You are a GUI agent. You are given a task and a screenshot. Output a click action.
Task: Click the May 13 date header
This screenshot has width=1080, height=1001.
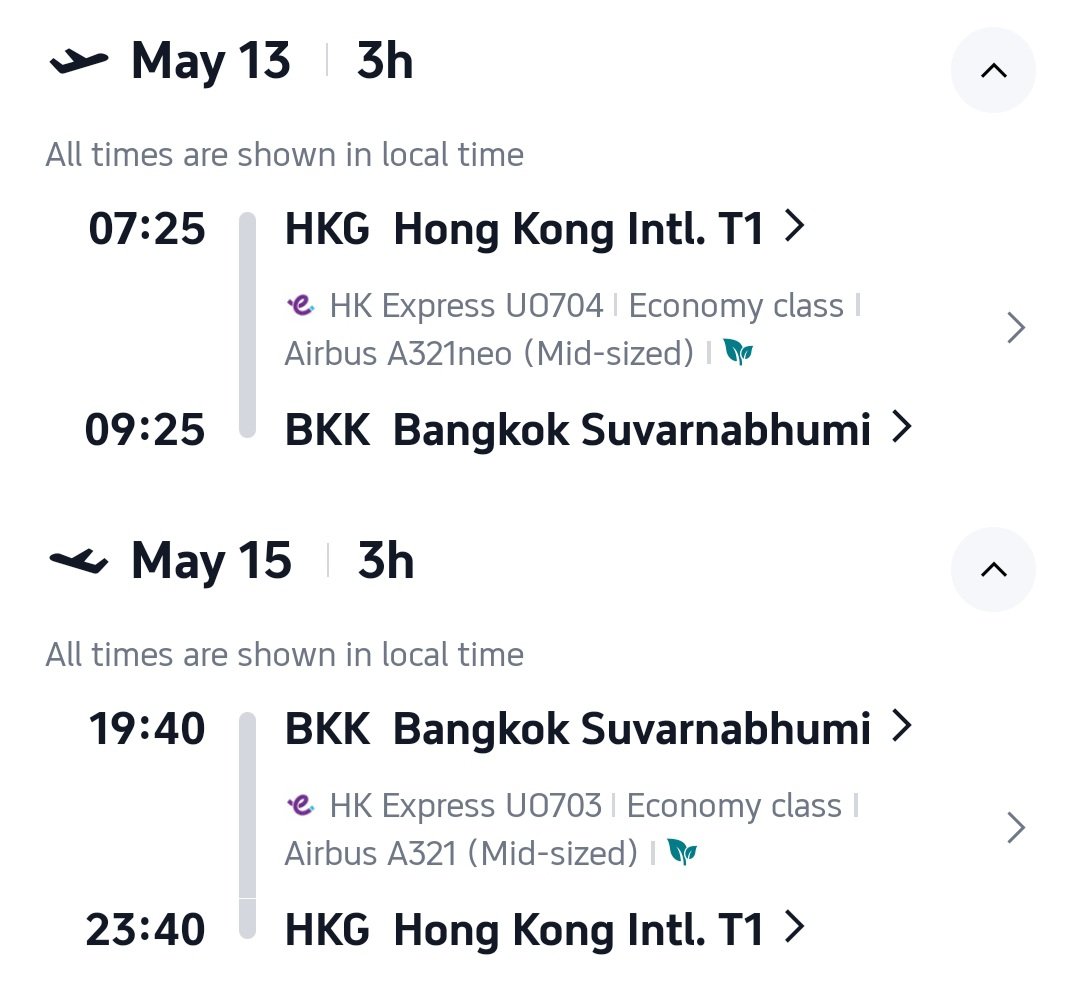[211, 62]
